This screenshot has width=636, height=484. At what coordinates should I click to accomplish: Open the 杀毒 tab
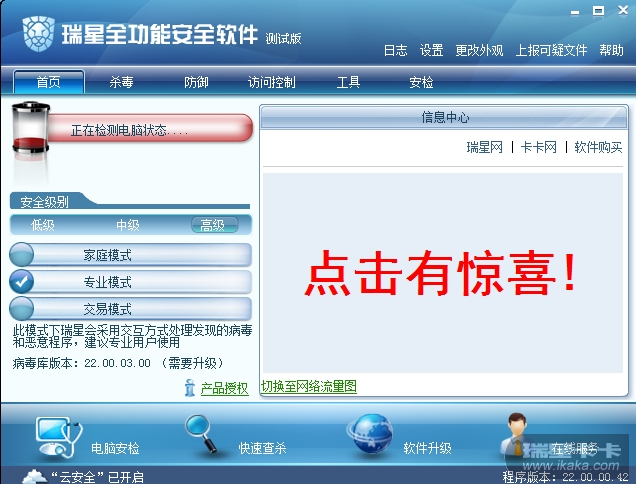pyautogui.click(x=121, y=82)
